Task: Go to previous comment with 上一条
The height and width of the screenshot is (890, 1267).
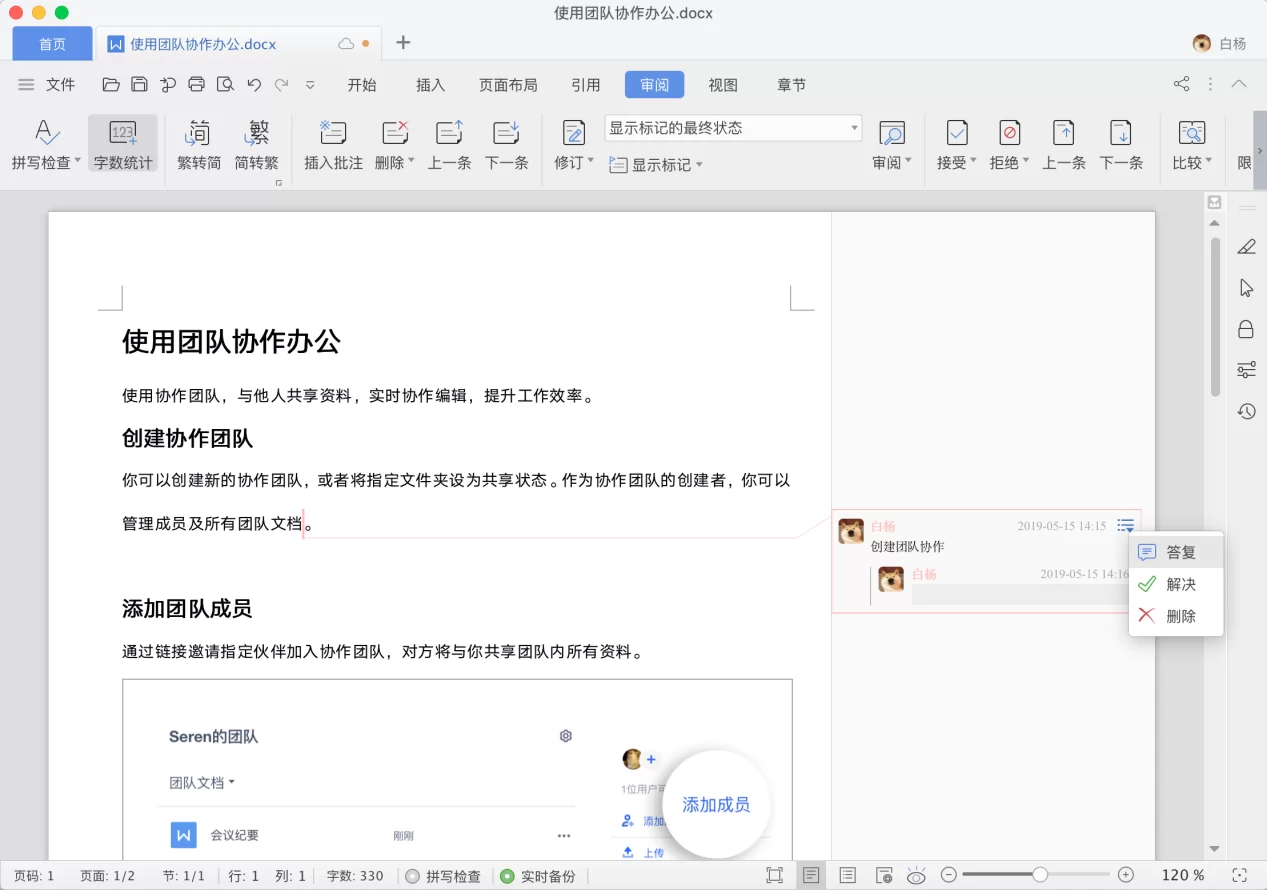Action: click(x=449, y=133)
